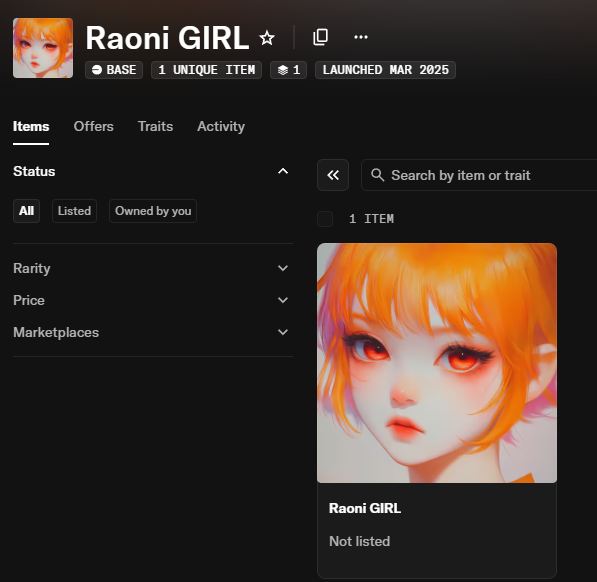Filter by Listed status

(74, 211)
